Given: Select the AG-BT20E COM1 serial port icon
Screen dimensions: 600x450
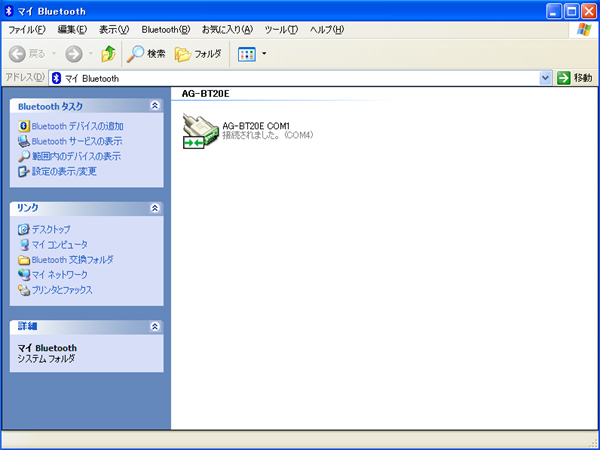Looking at the screenshot, I should pos(200,131).
